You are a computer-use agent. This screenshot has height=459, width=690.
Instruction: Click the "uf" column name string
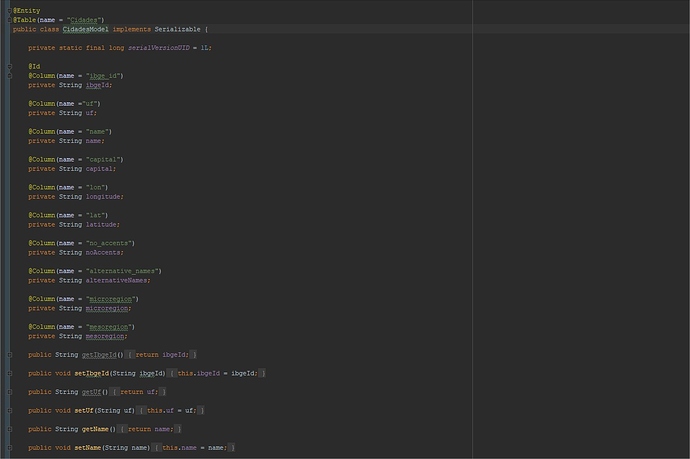tap(89, 104)
